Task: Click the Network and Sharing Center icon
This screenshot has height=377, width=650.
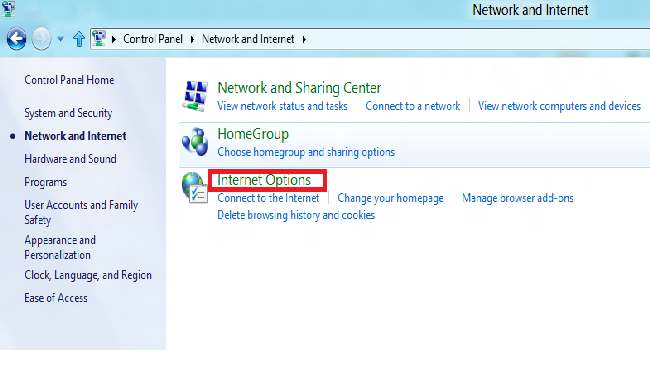Action: [195, 96]
